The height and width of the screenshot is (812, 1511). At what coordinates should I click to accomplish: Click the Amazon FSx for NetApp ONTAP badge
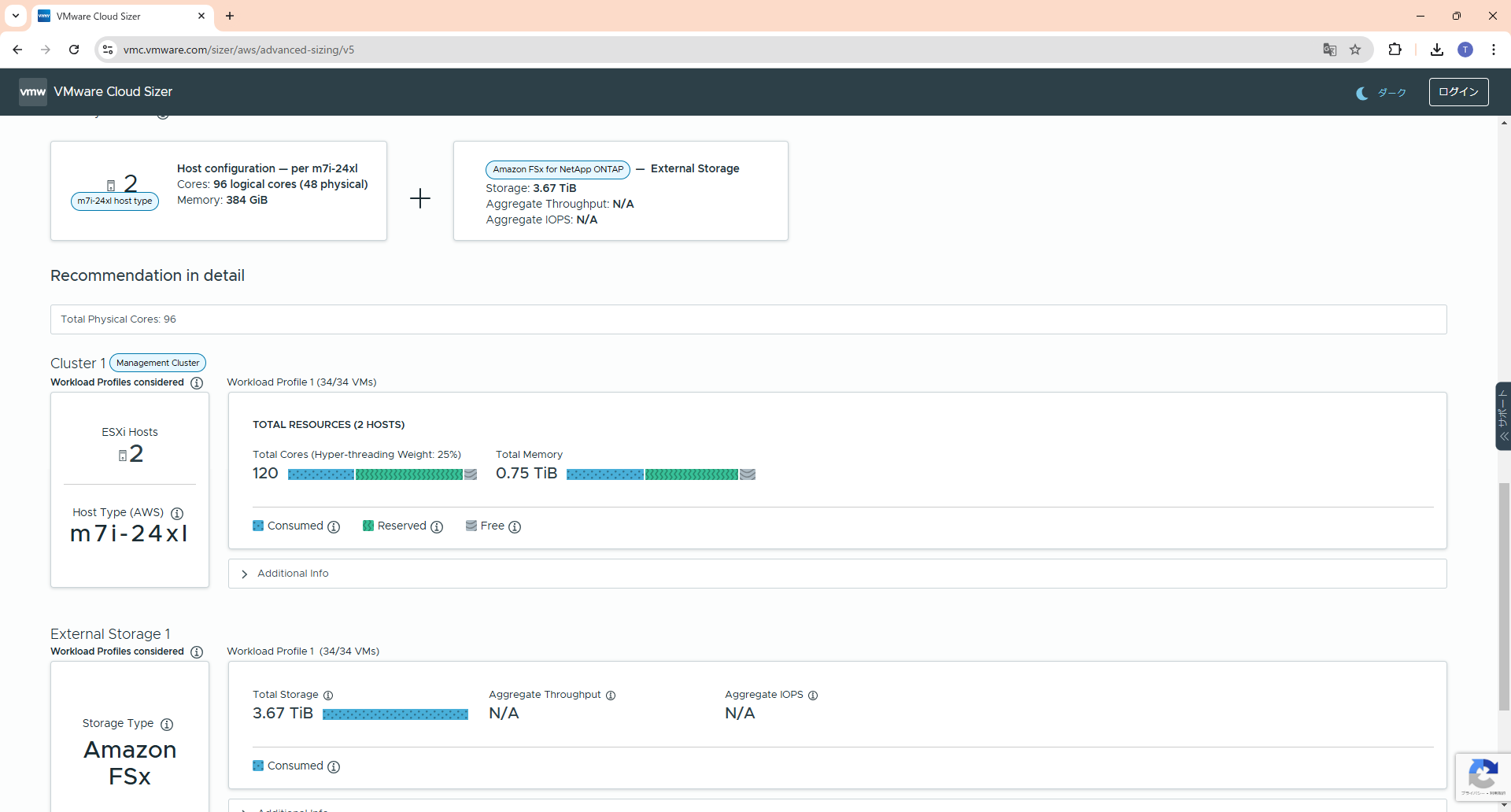pos(558,169)
